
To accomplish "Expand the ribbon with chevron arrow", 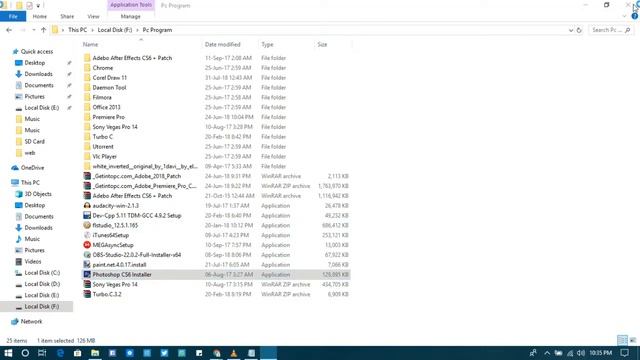I will (624, 16).
